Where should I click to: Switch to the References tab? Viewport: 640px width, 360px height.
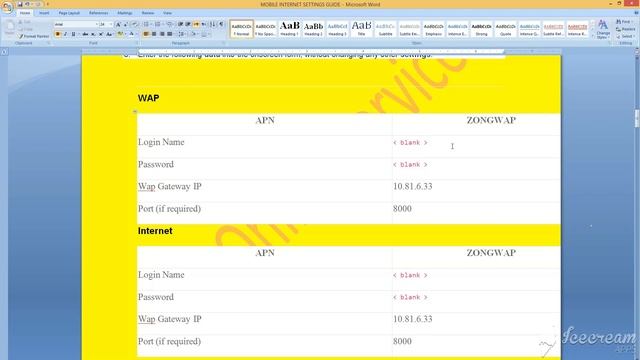coord(98,13)
